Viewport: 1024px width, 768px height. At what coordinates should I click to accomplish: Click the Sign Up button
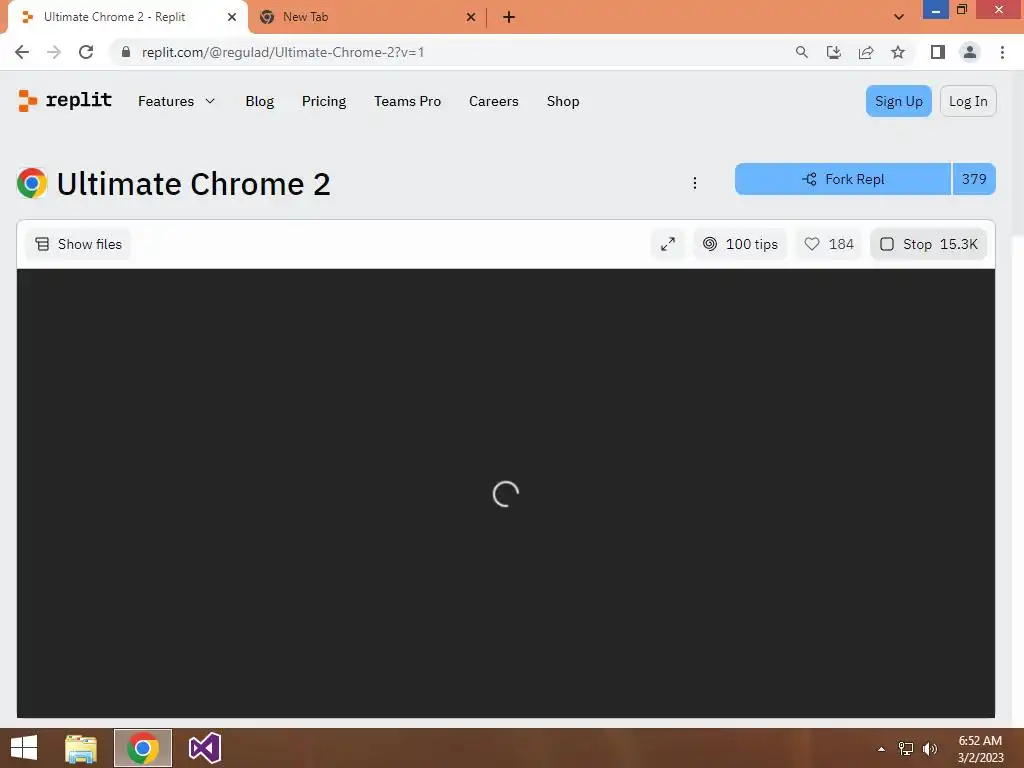[x=899, y=101]
